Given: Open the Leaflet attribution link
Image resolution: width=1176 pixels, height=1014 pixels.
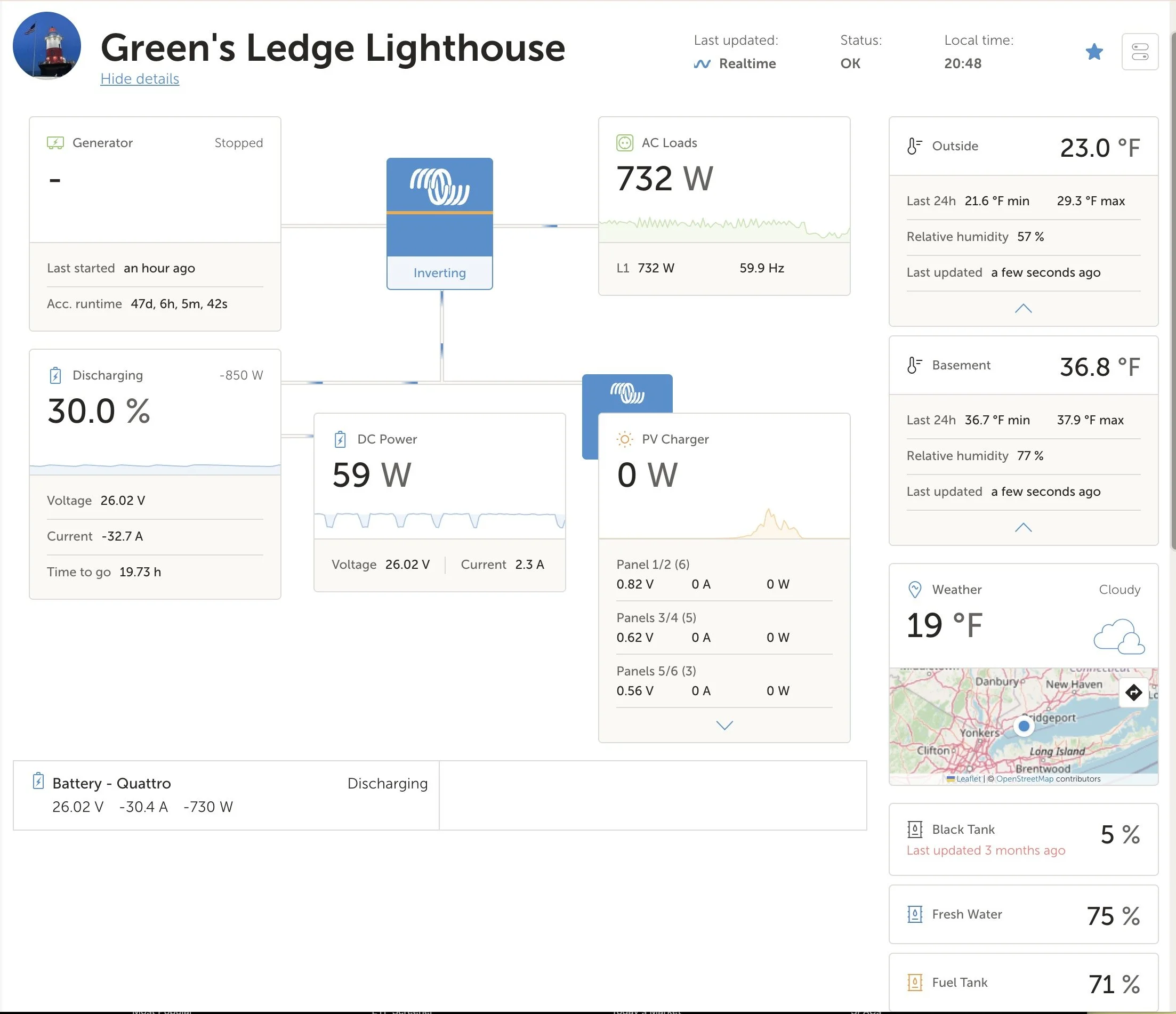Looking at the screenshot, I should pyautogui.click(x=968, y=779).
